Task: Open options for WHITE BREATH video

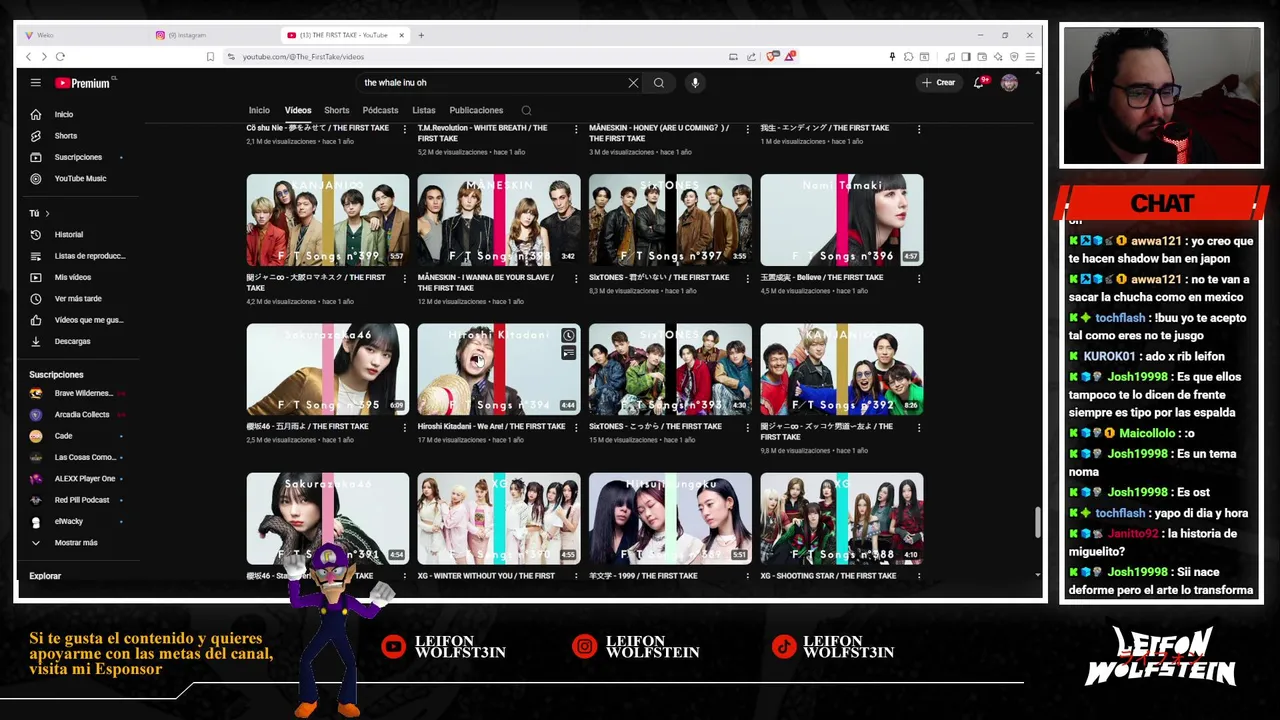Action: tap(575, 129)
